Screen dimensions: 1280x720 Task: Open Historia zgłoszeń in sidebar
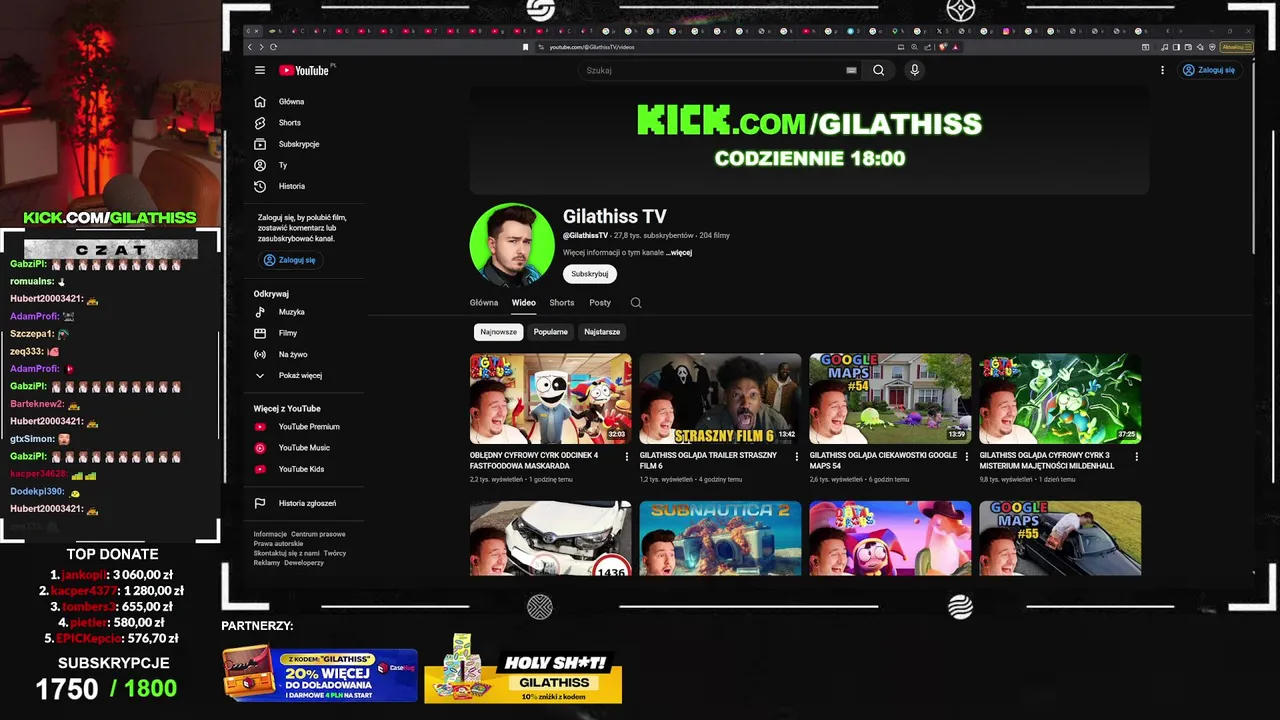coord(305,503)
